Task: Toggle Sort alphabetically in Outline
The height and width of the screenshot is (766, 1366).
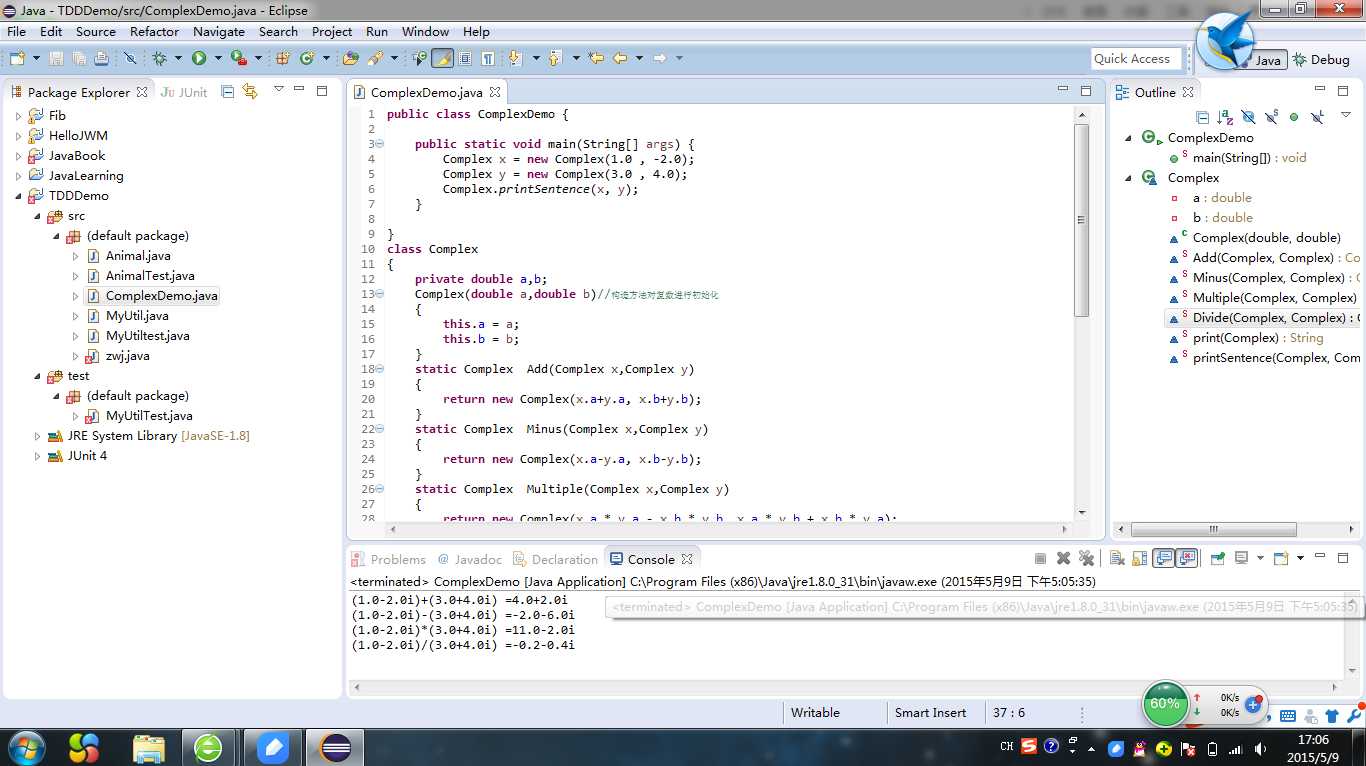Action: coord(1225,117)
